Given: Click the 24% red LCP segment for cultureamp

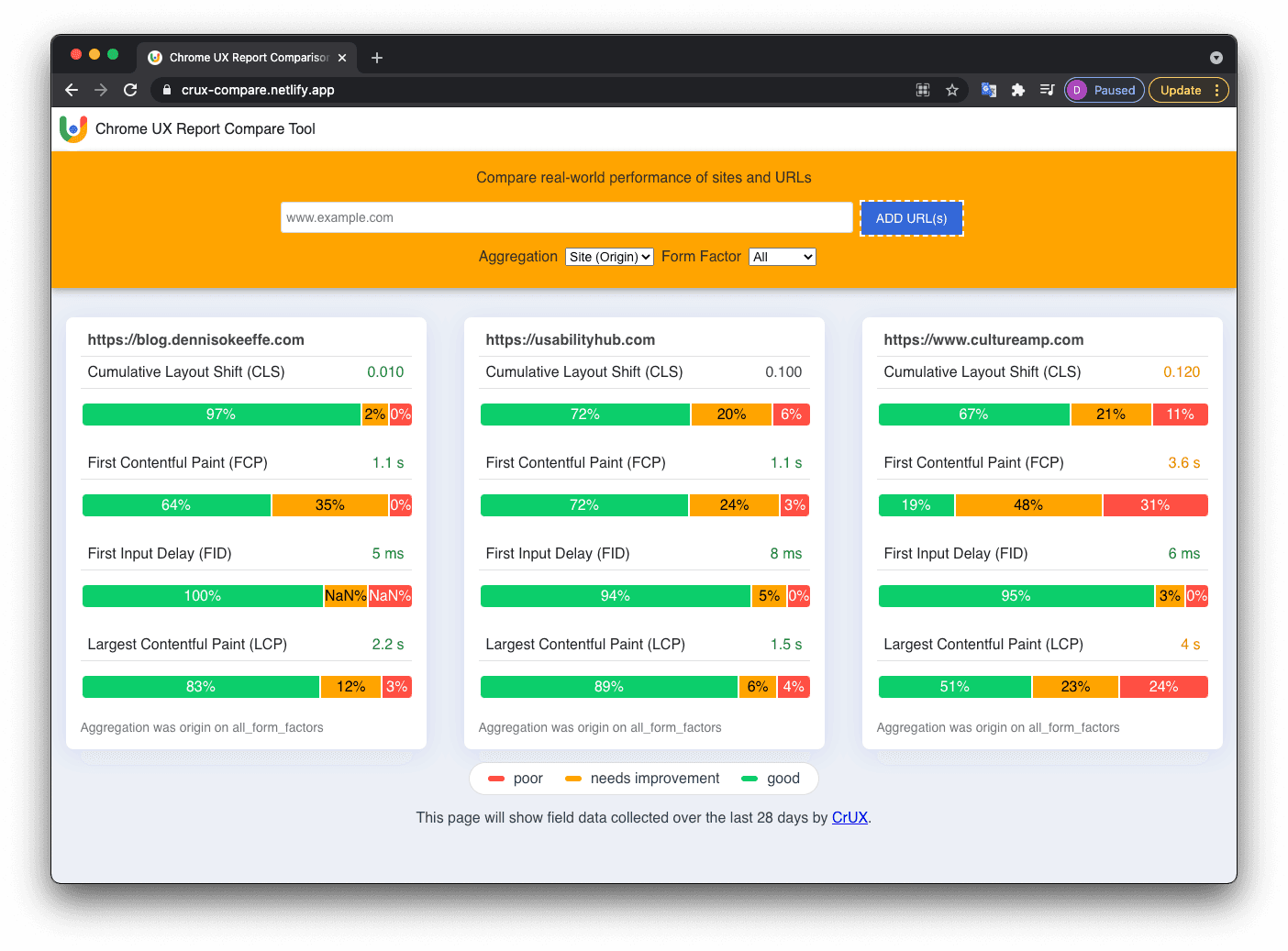Looking at the screenshot, I should pos(1164,687).
